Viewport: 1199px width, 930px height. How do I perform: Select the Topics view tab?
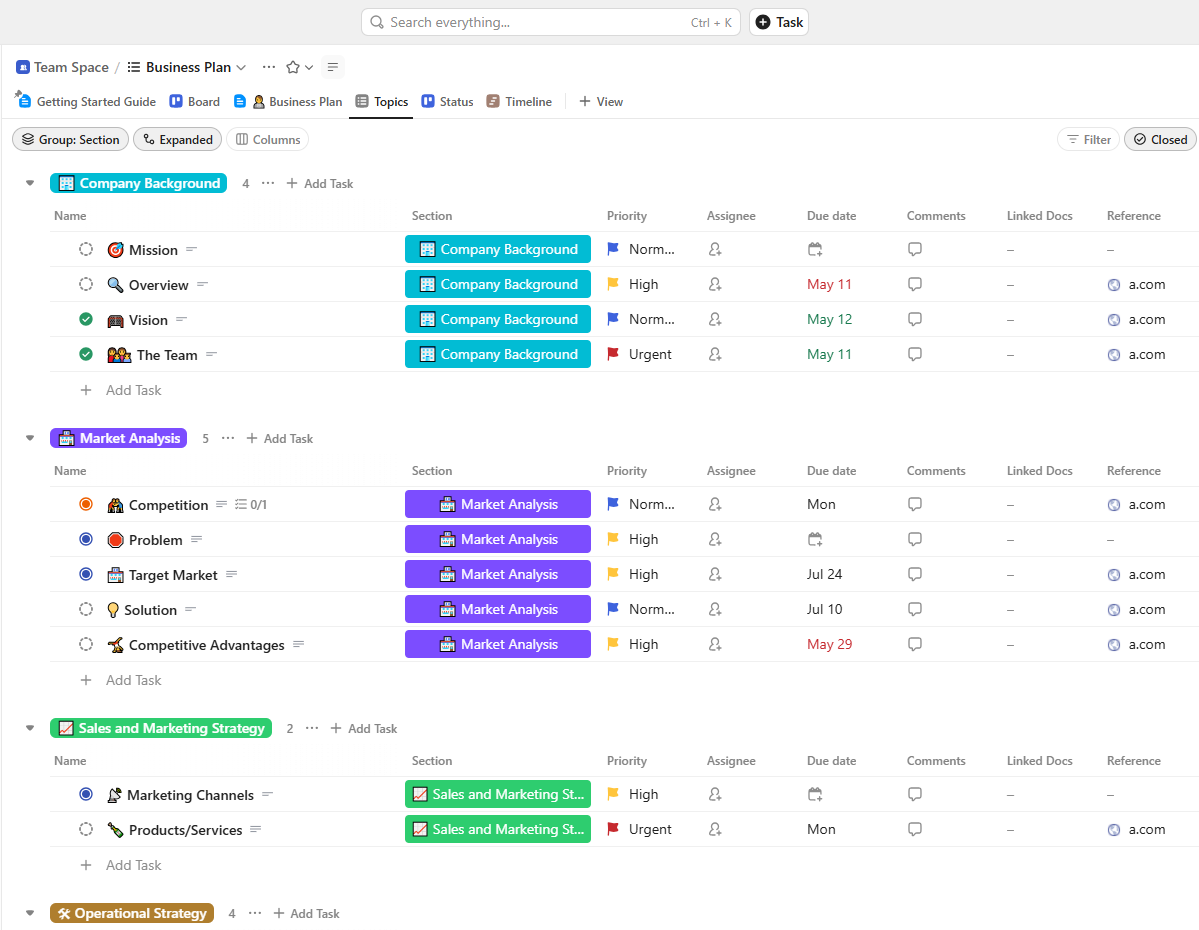[382, 102]
